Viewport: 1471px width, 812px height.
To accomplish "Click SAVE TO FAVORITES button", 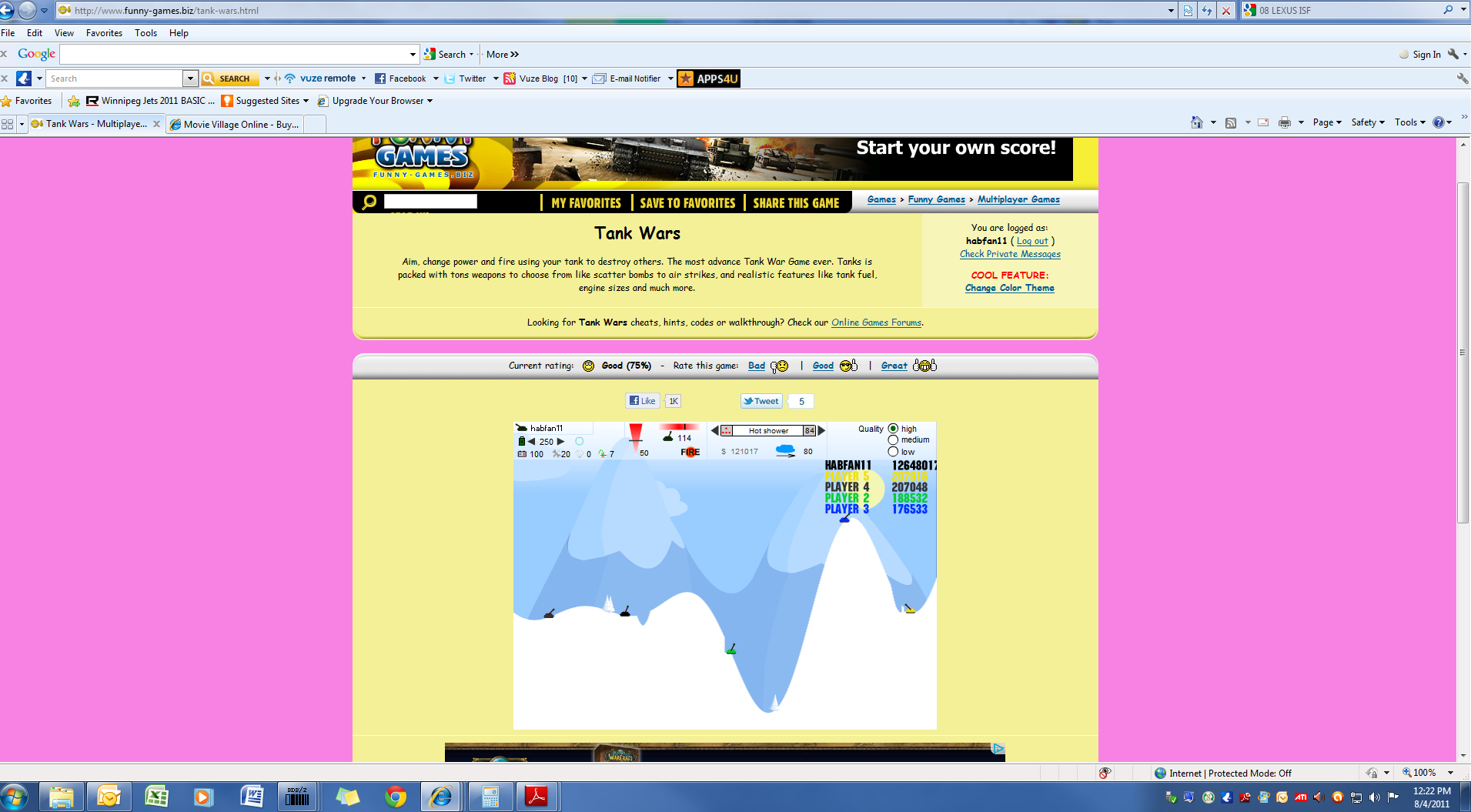I will (687, 203).
